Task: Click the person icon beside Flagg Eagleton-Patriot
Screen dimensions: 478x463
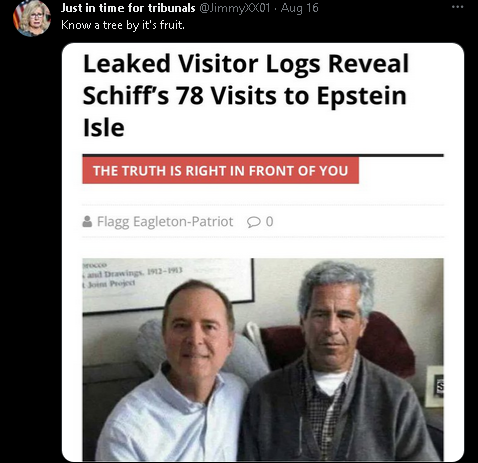Action: (x=87, y=221)
